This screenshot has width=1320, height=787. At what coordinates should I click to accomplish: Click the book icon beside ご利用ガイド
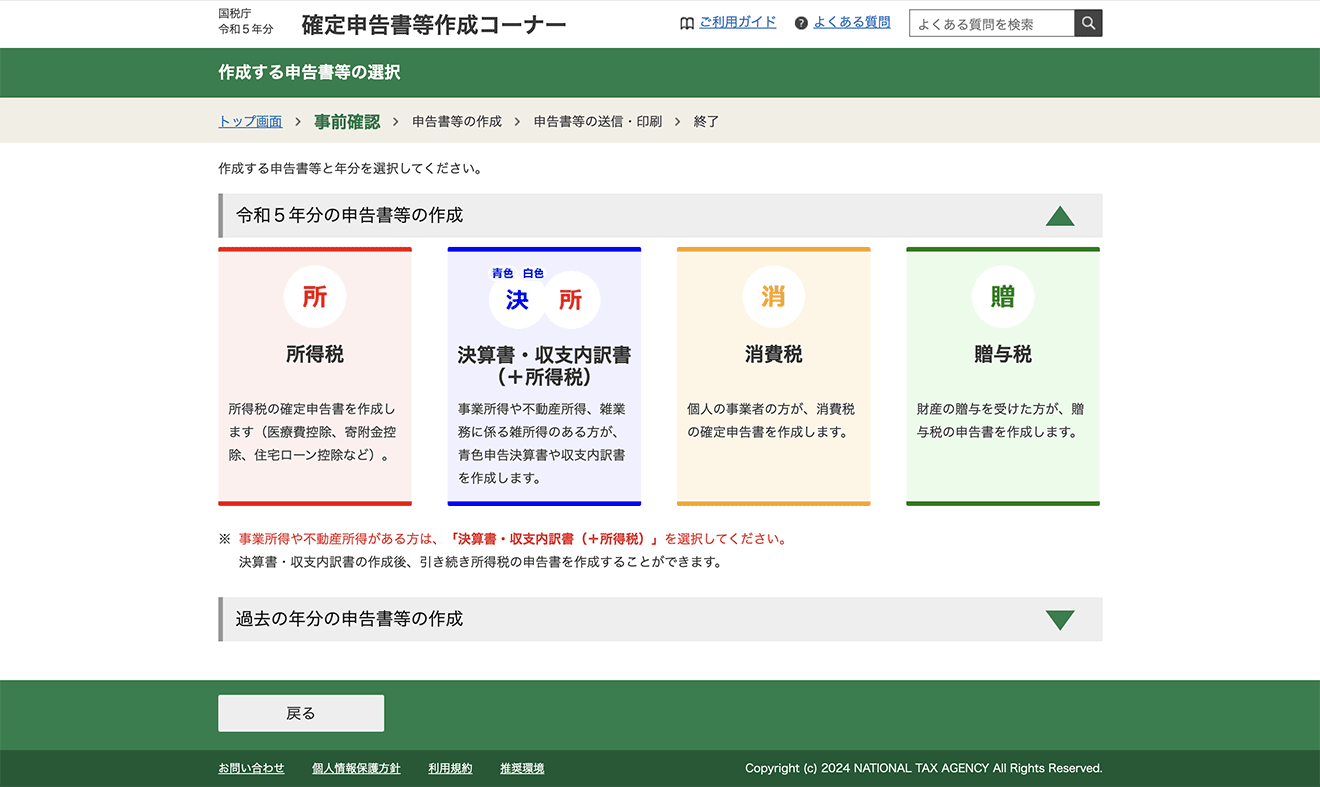coord(687,23)
